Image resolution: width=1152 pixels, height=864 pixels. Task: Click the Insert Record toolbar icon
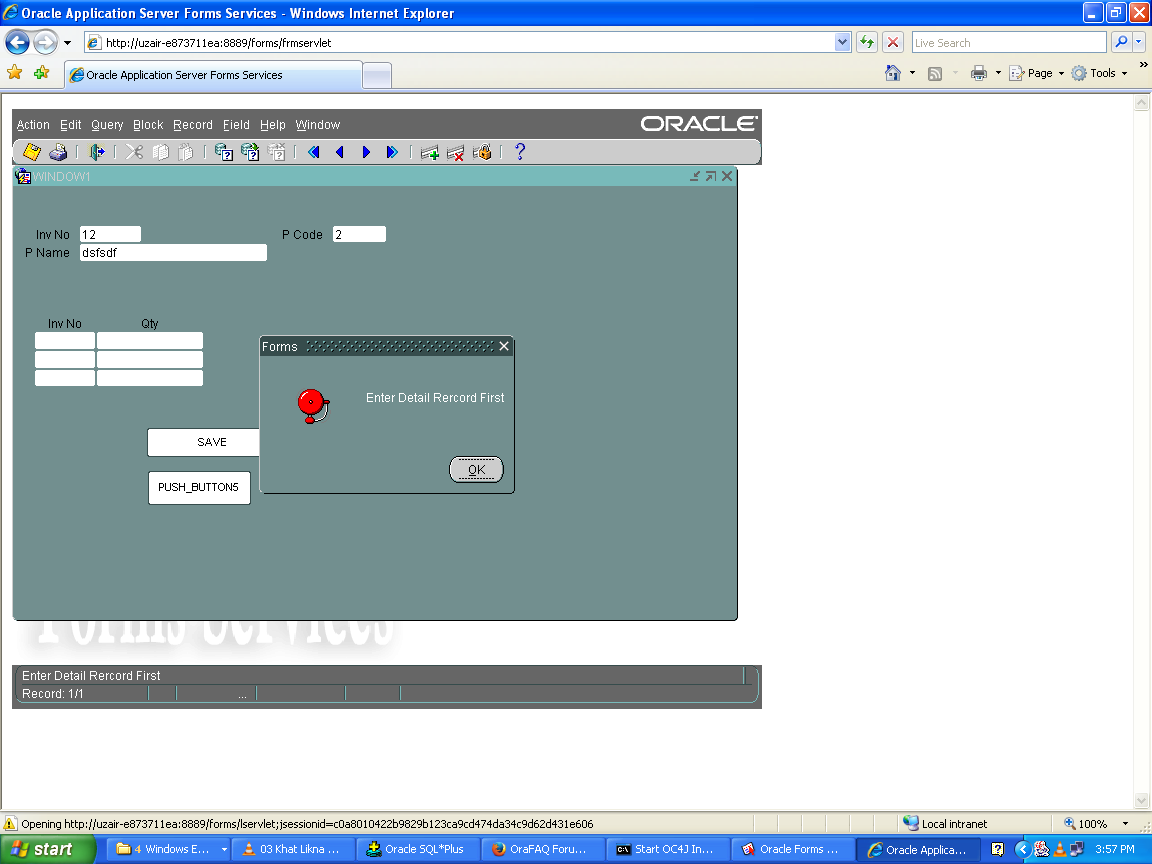(430, 152)
